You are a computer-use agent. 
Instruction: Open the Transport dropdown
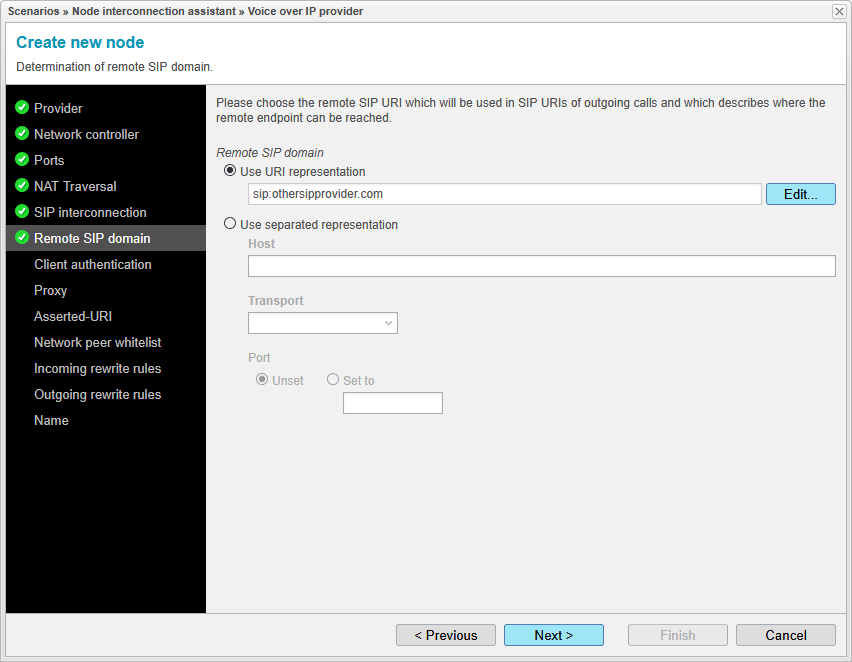pyautogui.click(x=322, y=323)
